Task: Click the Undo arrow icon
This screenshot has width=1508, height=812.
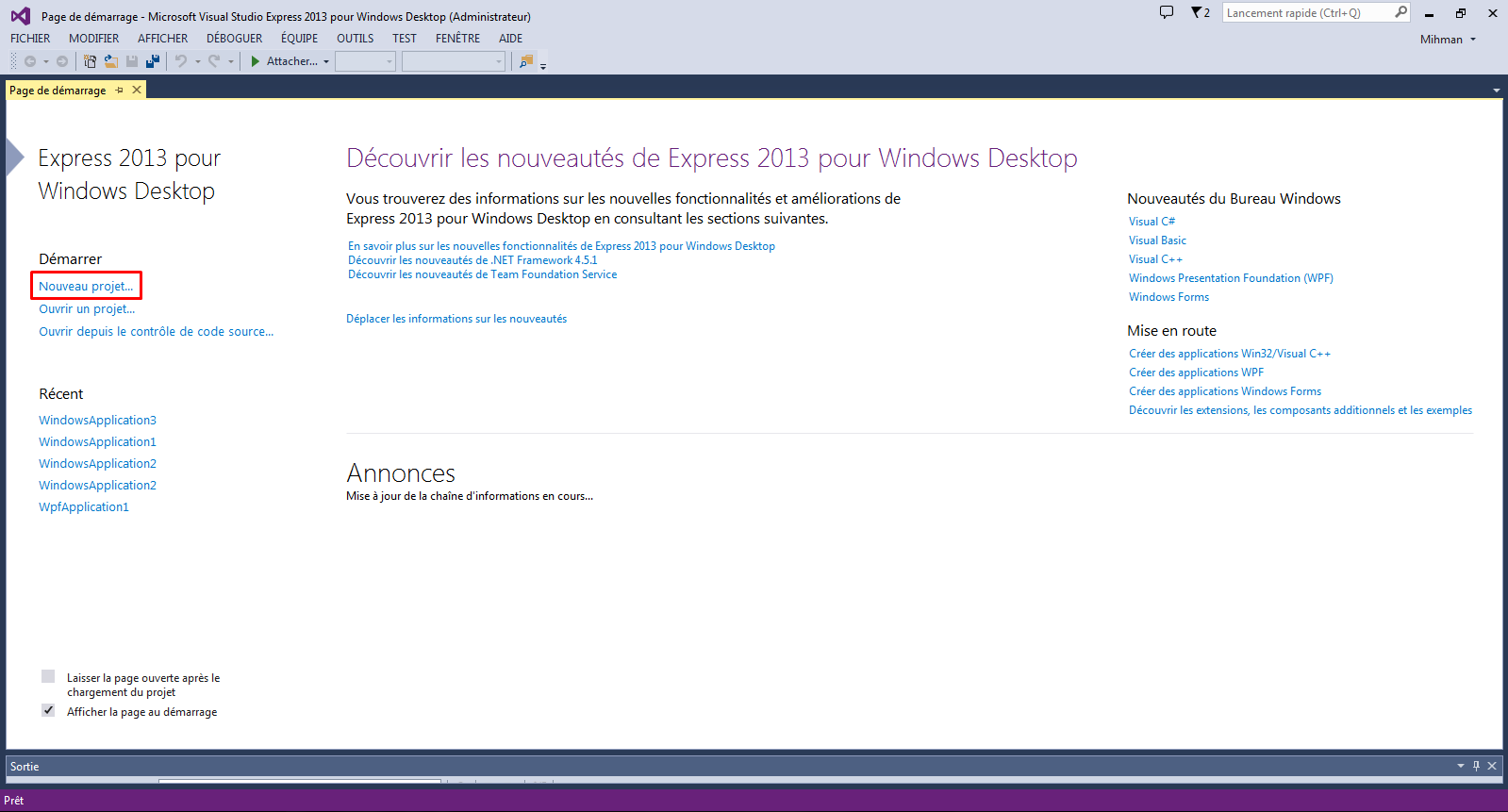Action: tap(181, 61)
